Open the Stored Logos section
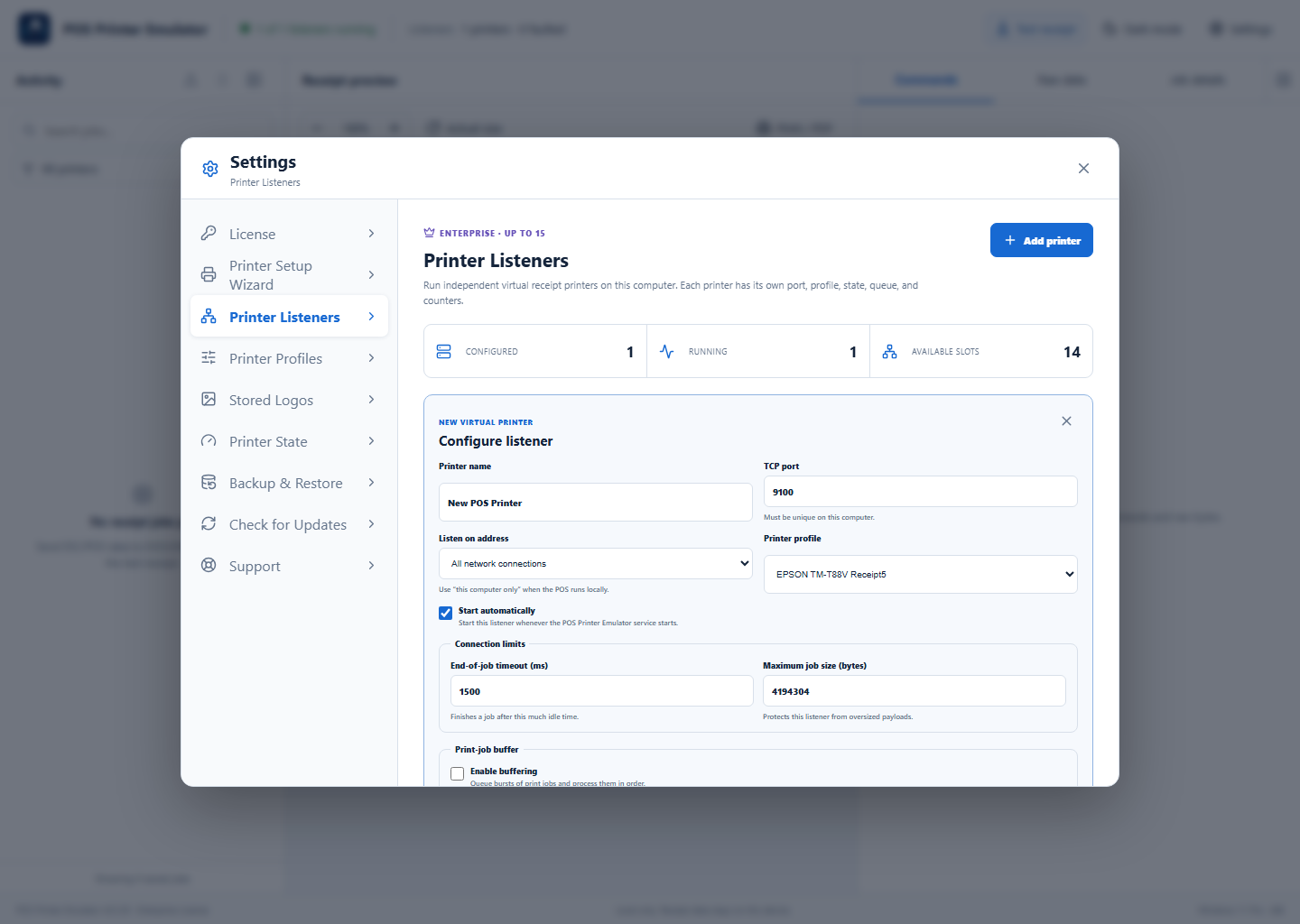 tap(289, 400)
